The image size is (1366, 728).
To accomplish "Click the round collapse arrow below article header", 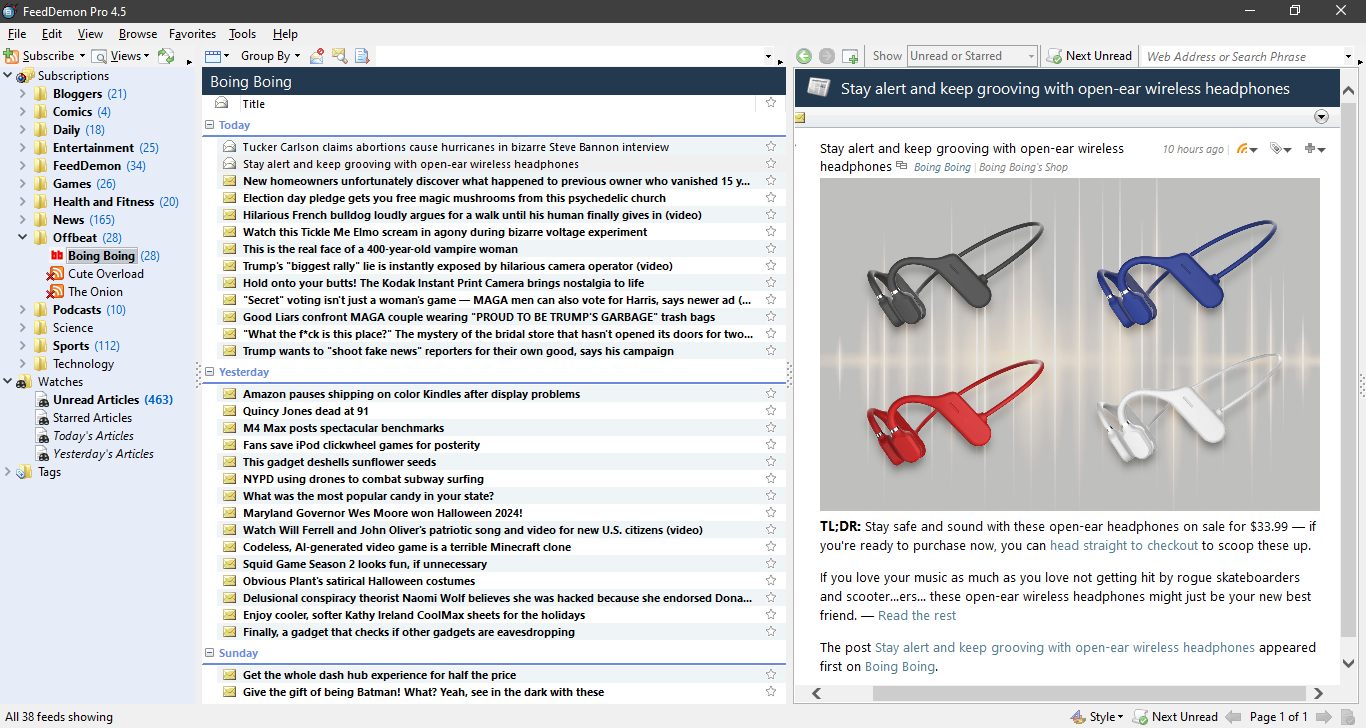I will [1321, 117].
